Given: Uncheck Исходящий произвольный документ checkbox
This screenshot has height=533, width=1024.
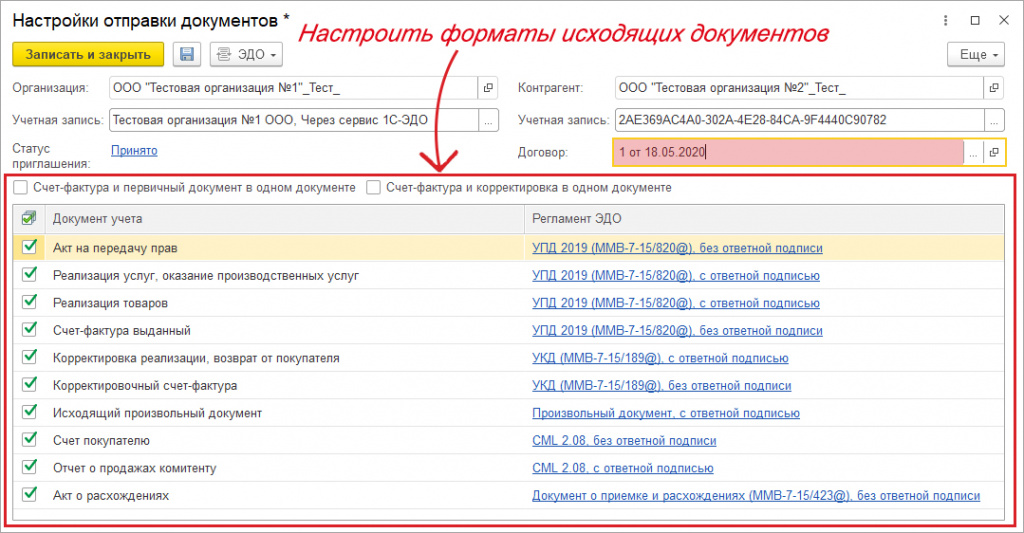Looking at the screenshot, I should (x=29, y=412).
